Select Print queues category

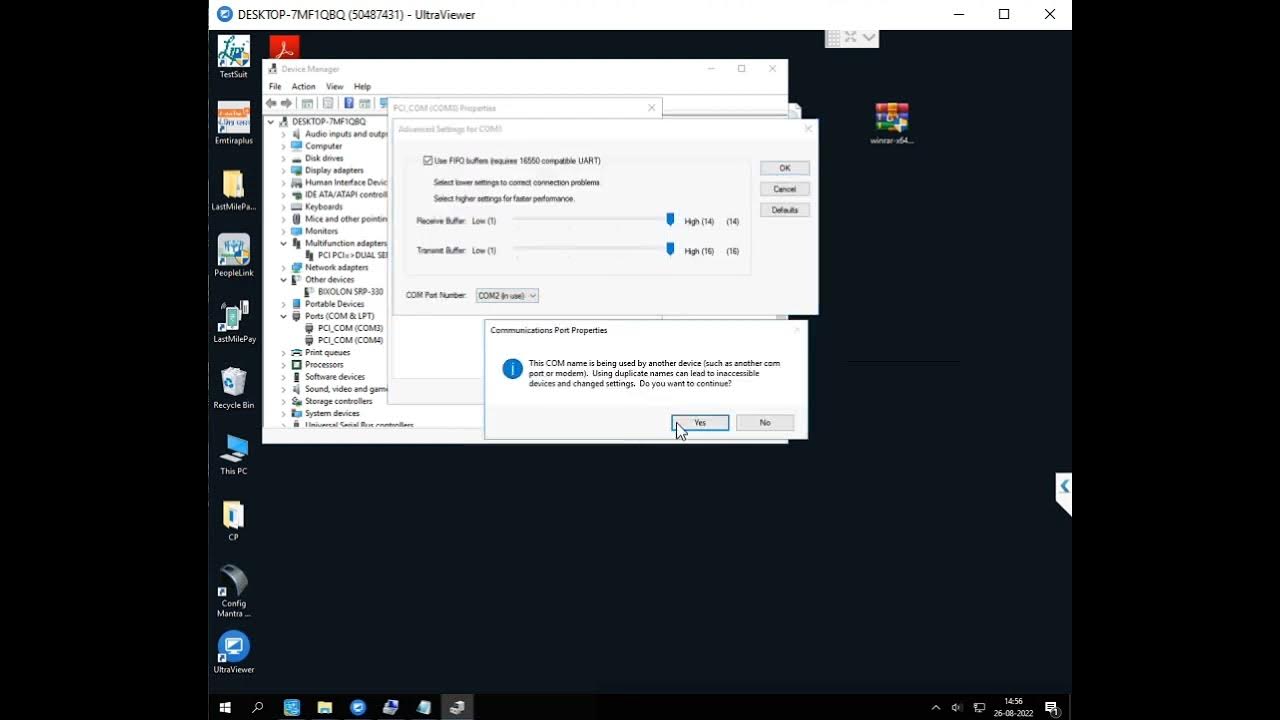coord(327,352)
